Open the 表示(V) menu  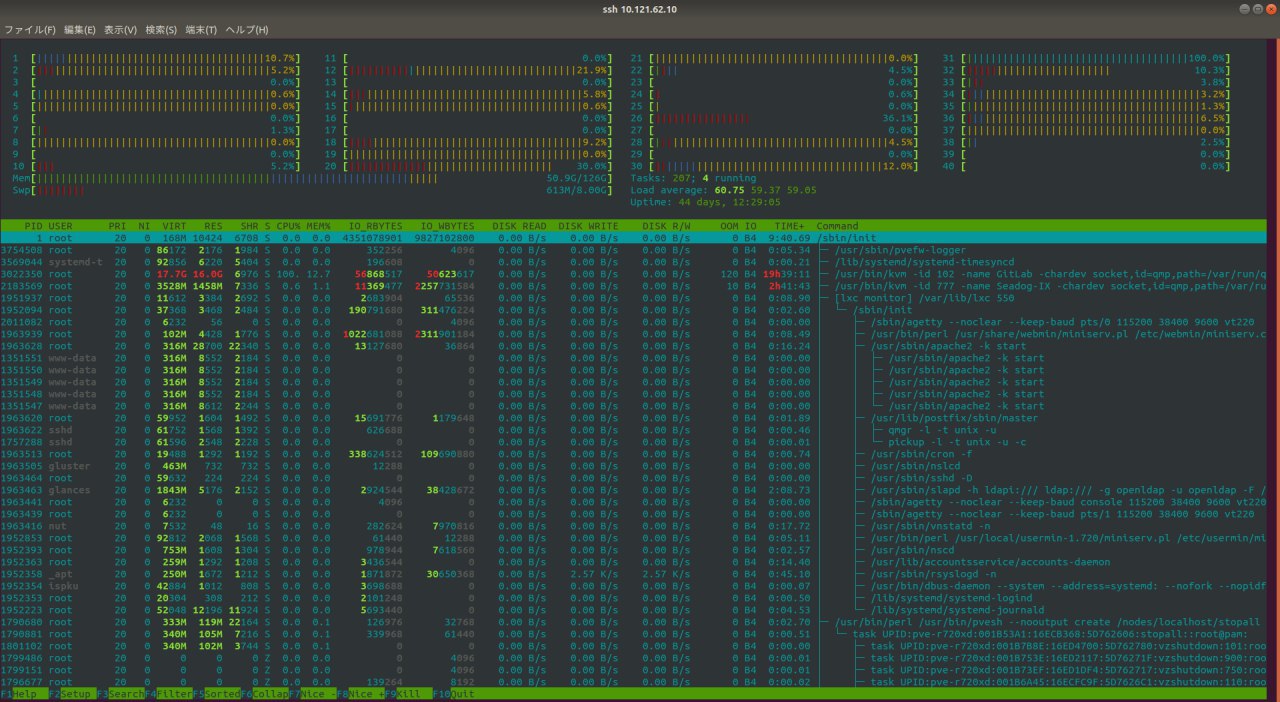(x=121, y=30)
